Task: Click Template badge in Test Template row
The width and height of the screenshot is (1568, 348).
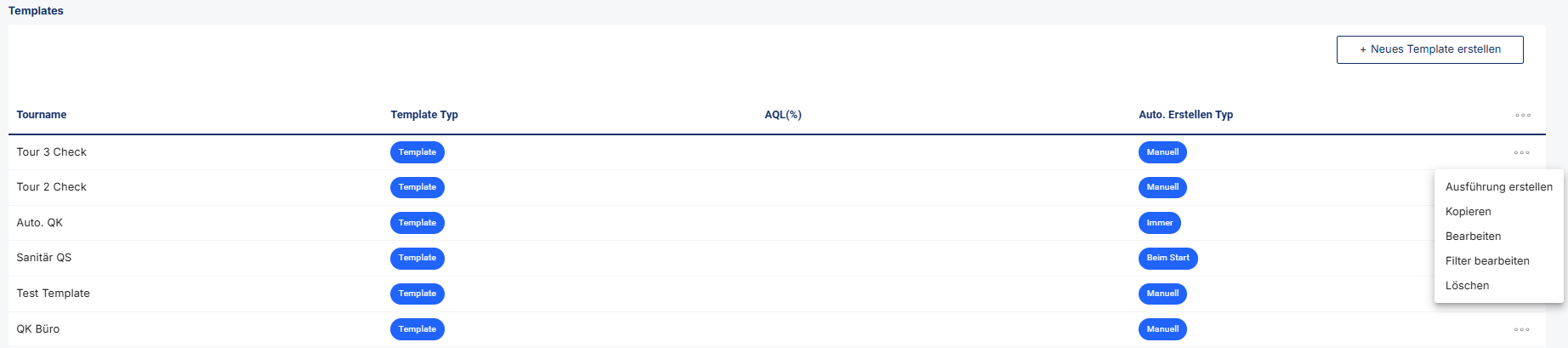Action: click(x=417, y=294)
